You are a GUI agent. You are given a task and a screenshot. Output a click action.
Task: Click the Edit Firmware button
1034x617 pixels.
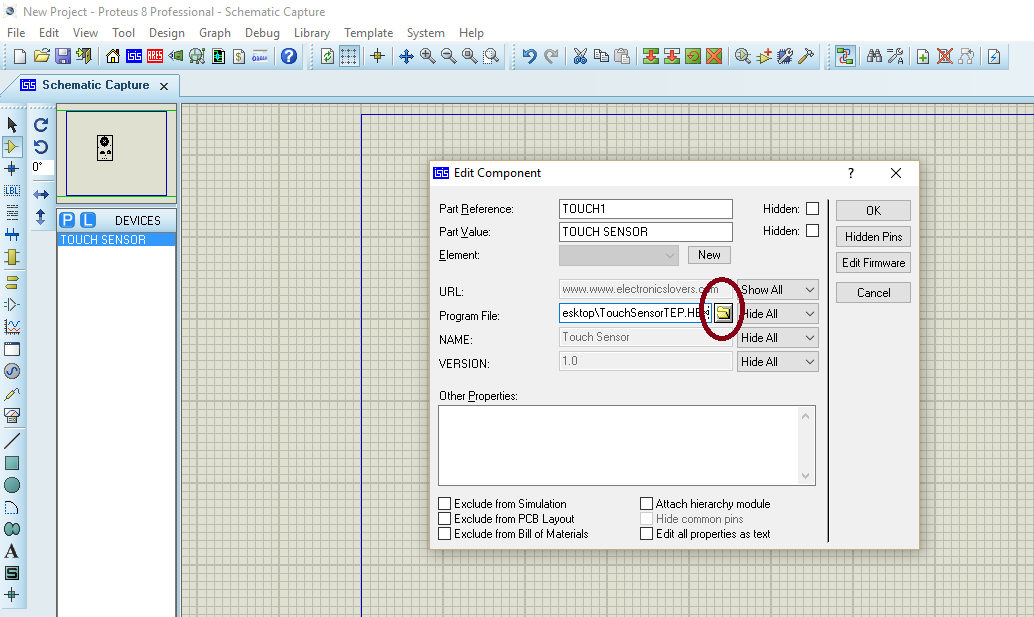pos(873,262)
